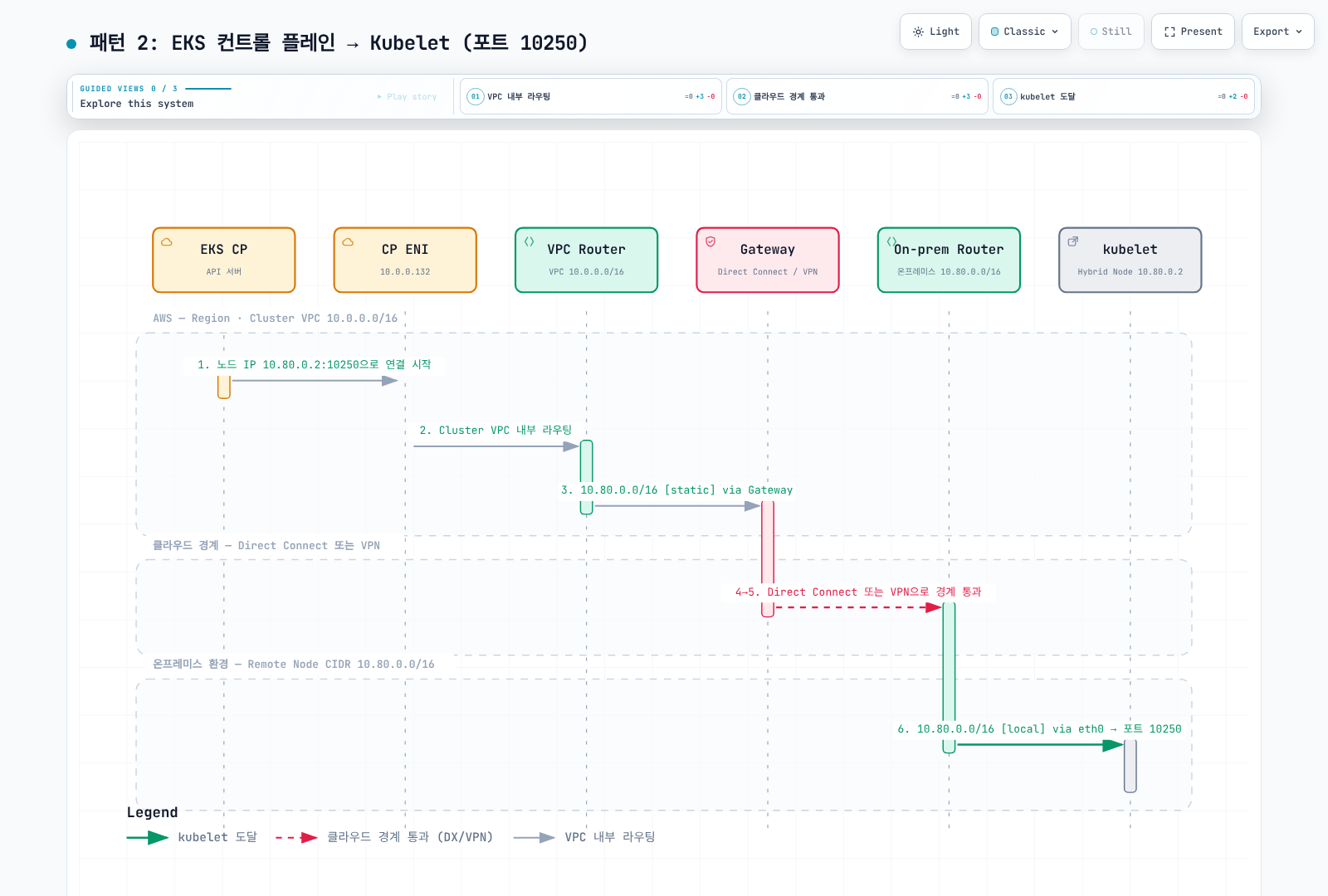Click the EKS CP orange activation bar
This screenshot has width=1328, height=896.
[224, 387]
